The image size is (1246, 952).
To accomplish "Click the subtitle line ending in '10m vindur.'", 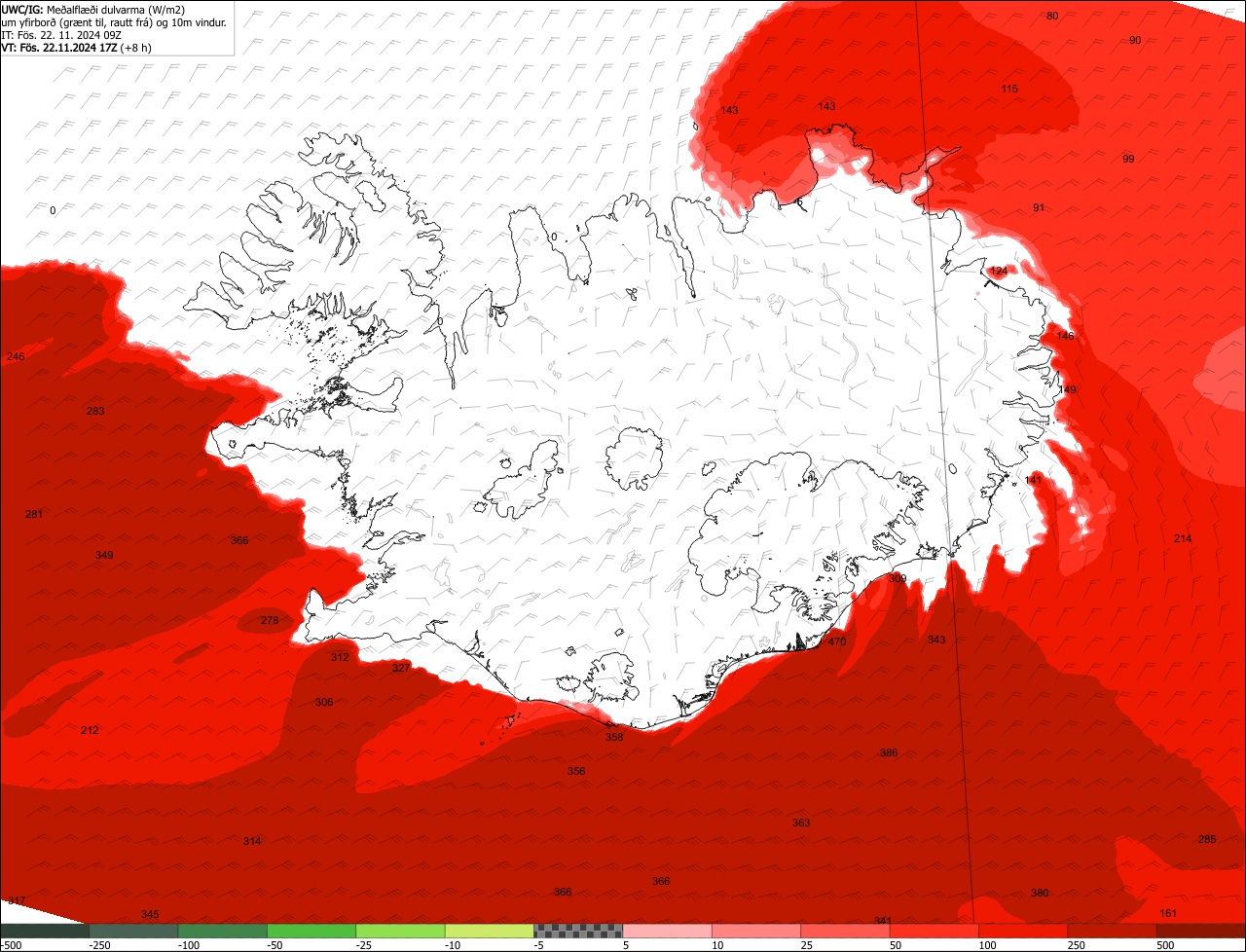I will pyautogui.click(x=114, y=21).
